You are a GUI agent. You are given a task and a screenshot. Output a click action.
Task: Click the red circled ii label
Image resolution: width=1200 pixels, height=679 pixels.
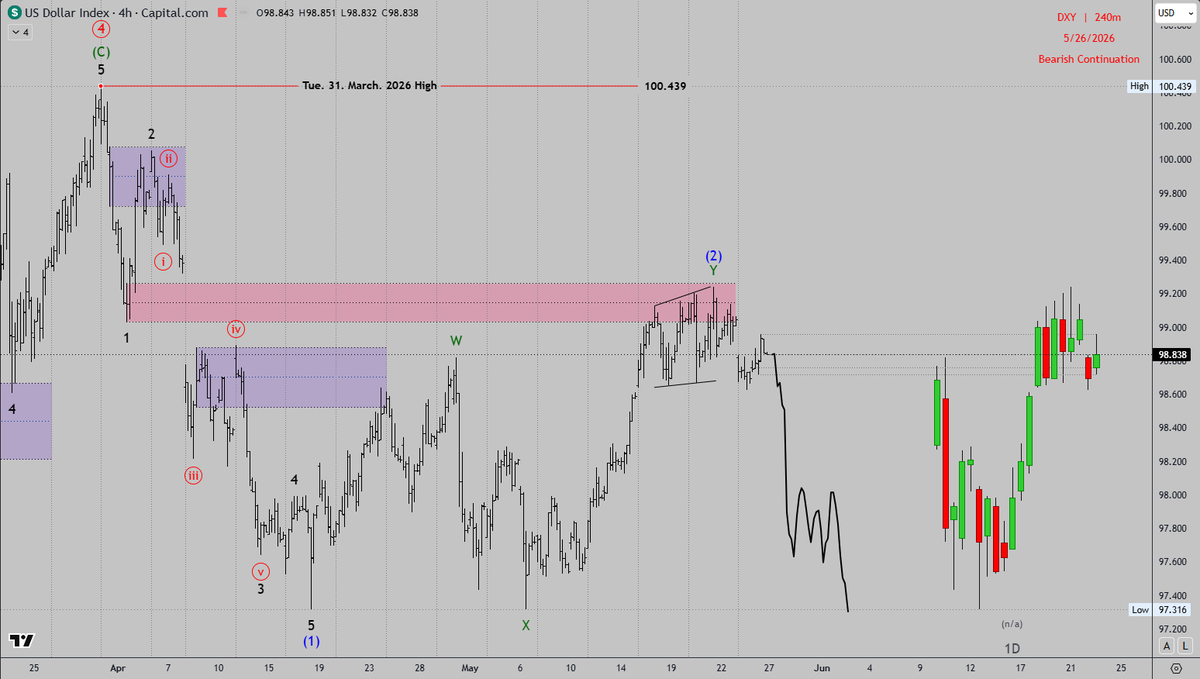[169, 158]
